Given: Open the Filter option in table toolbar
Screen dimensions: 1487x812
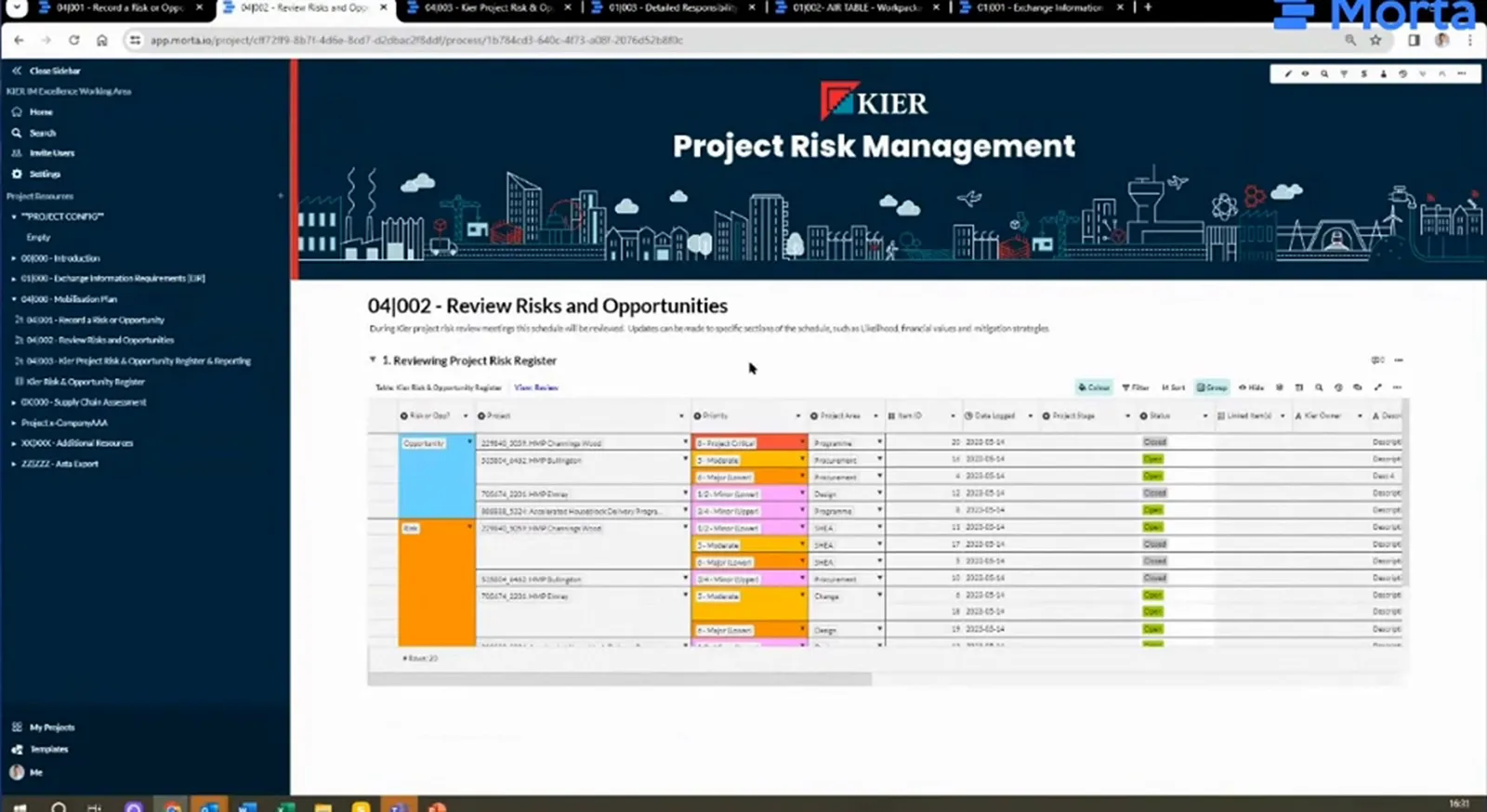Looking at the screenshot, I should click(x=1136, y=387).
